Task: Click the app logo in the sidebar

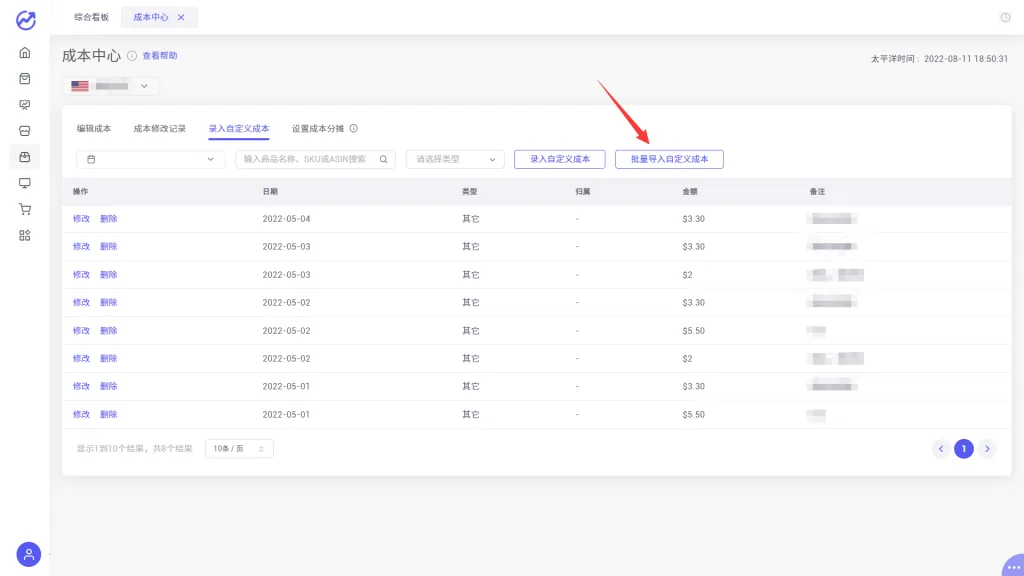Action: tap(25, 20)
